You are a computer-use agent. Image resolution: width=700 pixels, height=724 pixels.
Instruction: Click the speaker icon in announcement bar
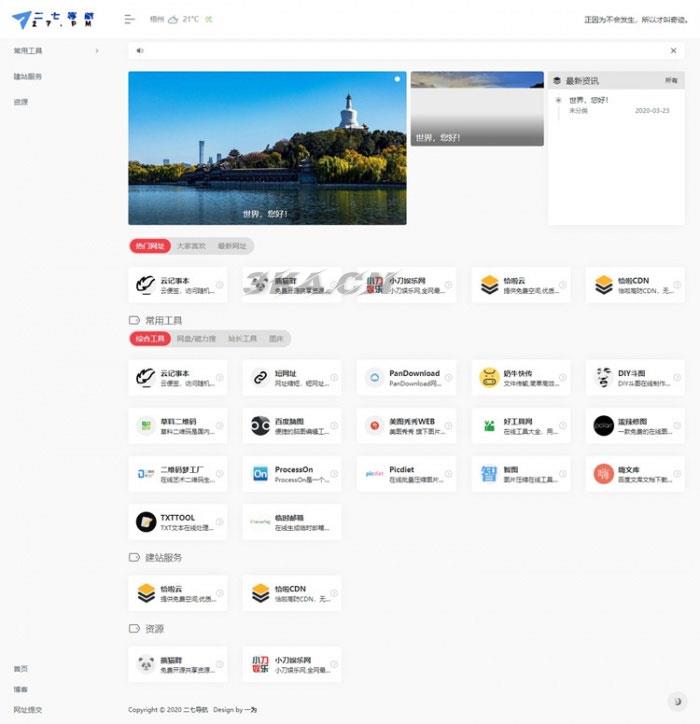[x=139, y=50]
